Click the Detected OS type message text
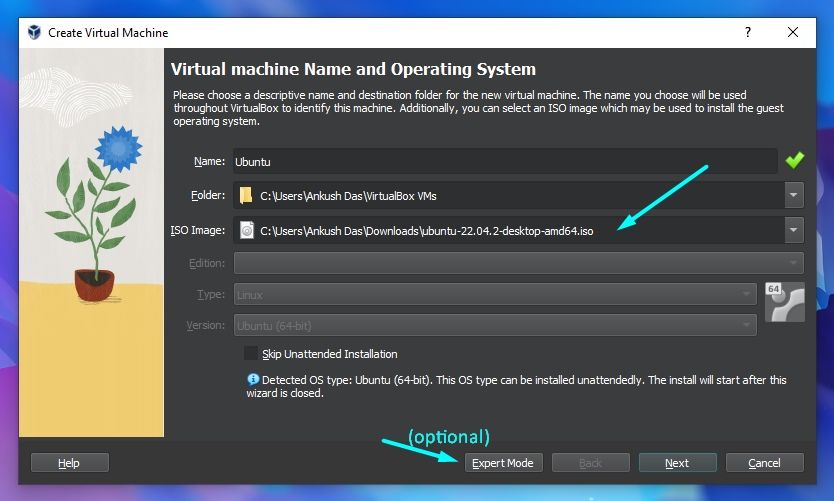Image resolution: width=834 pixels, height=501 pixels. tap(516, 386)
